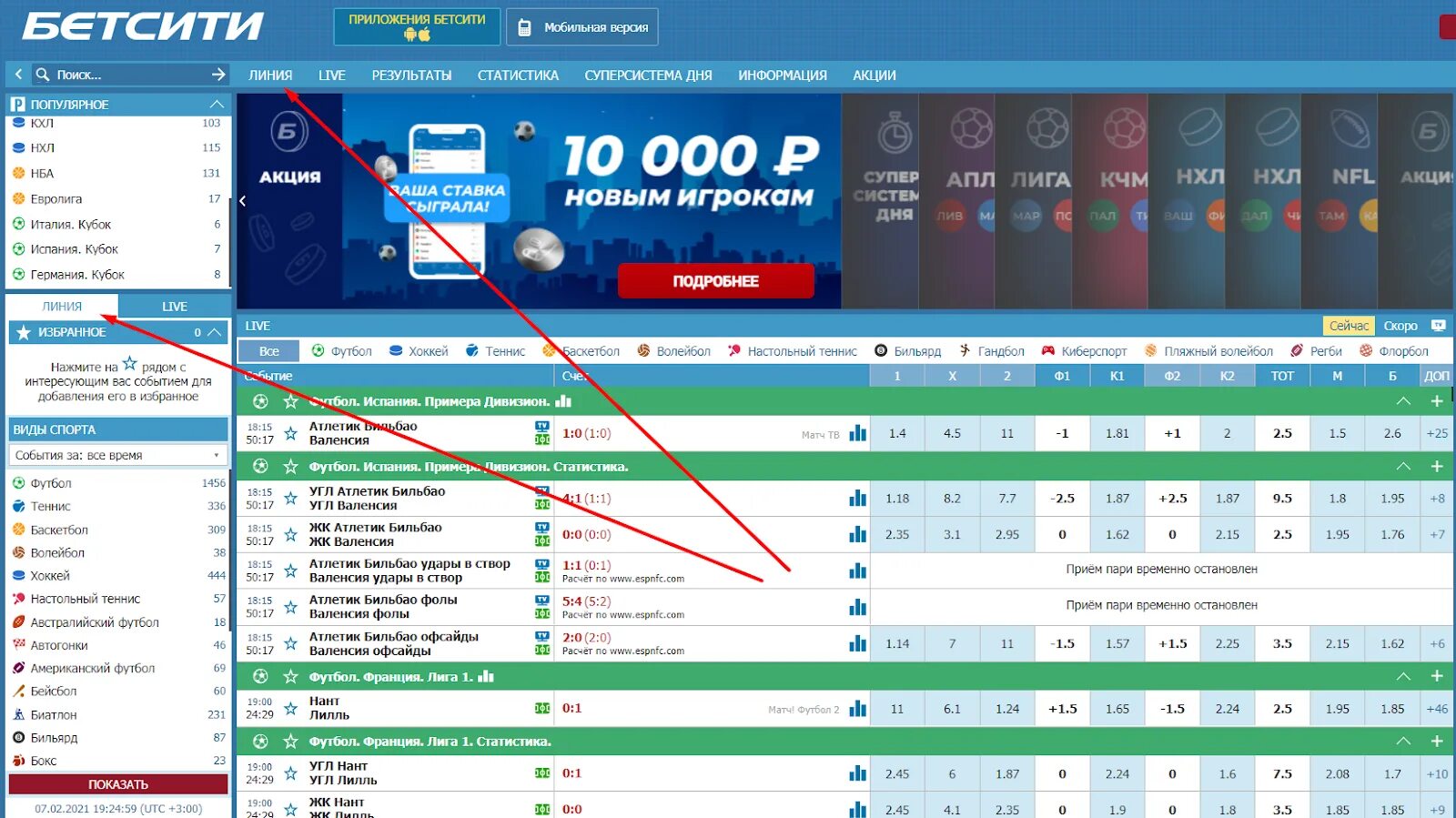Click the search magnifier icon
The image size is (1456, 818).
click(x=43, y=75)
